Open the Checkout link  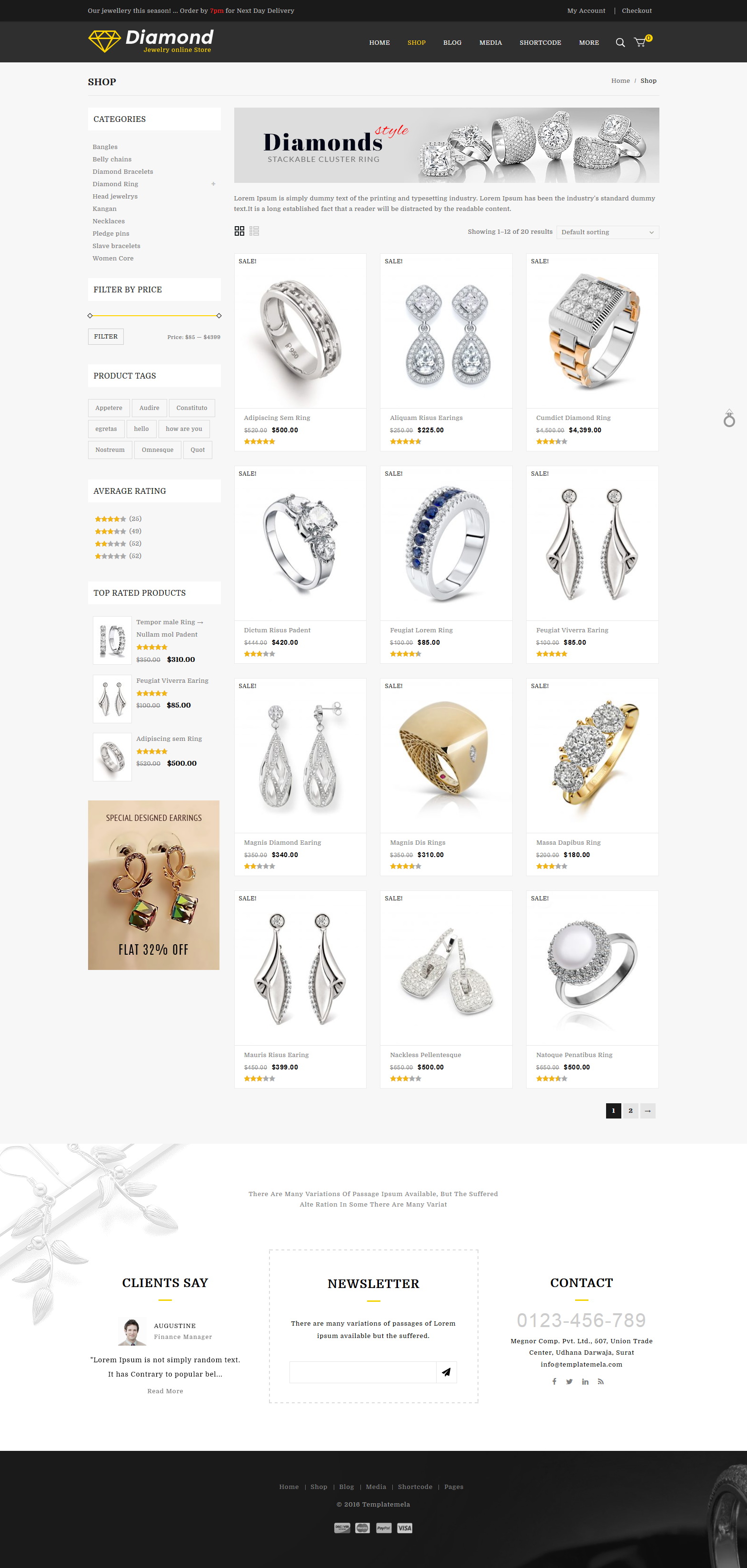pos(637,11)
